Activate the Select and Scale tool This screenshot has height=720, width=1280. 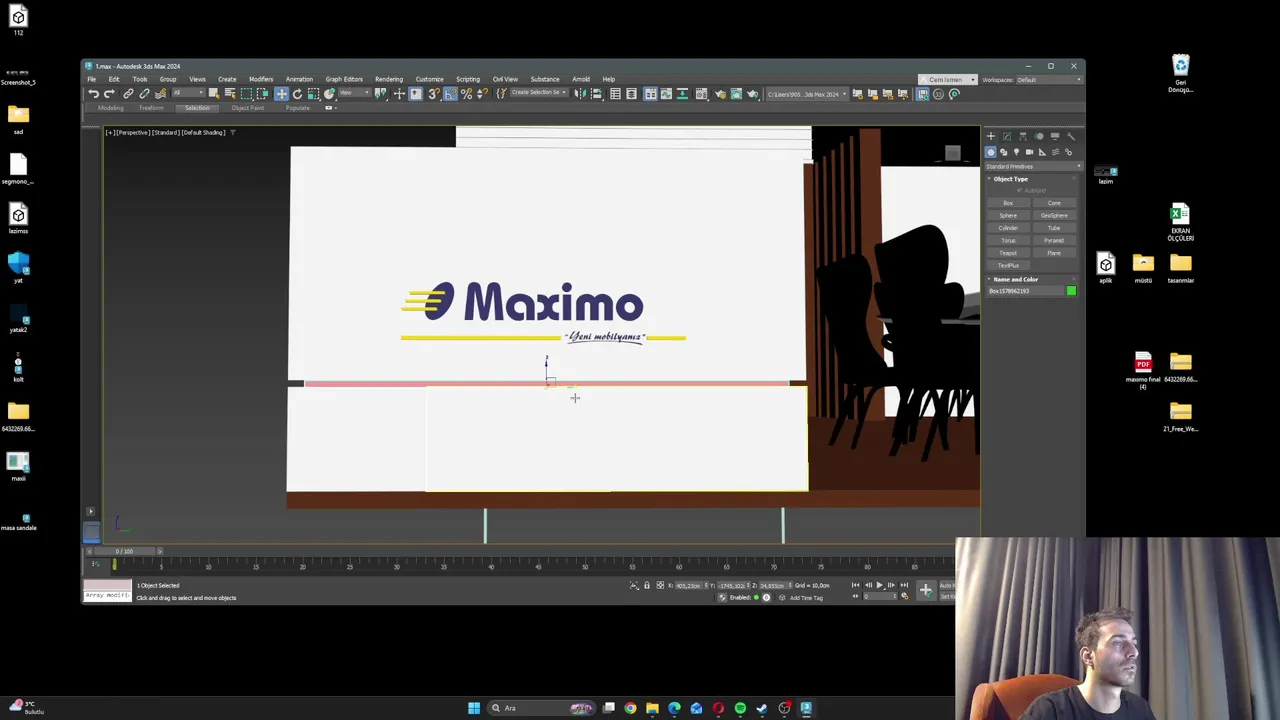pyautogui.click(x=313, y=94)
